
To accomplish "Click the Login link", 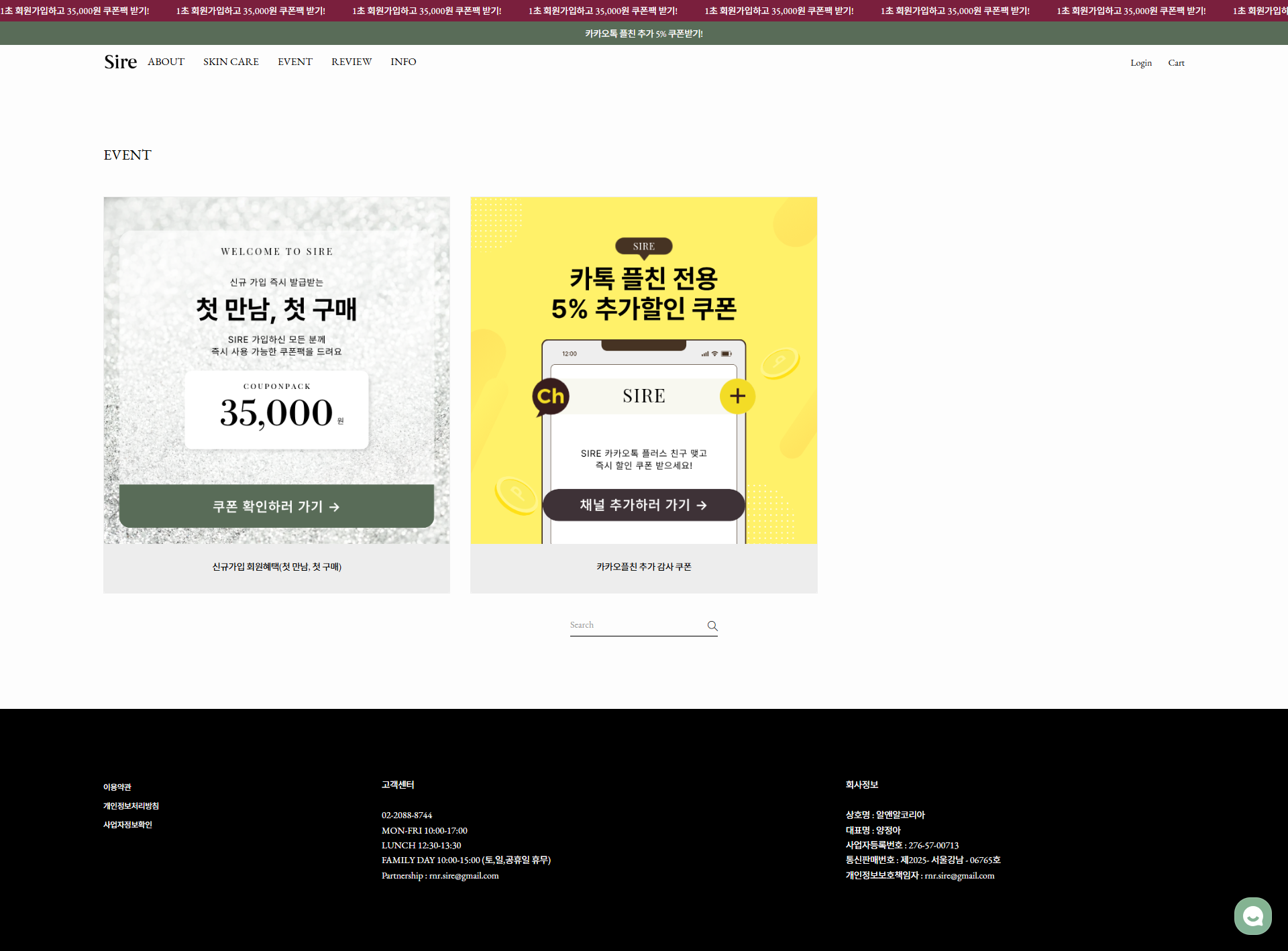I will point(1141,63).
